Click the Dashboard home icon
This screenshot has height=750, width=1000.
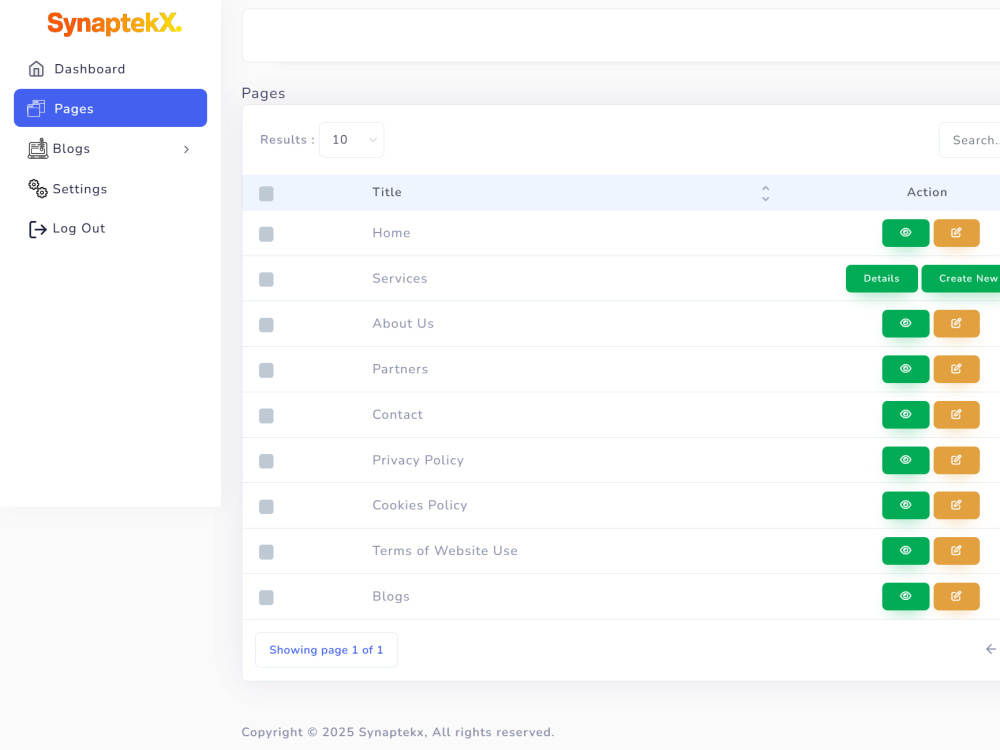[x=36, y=69]
